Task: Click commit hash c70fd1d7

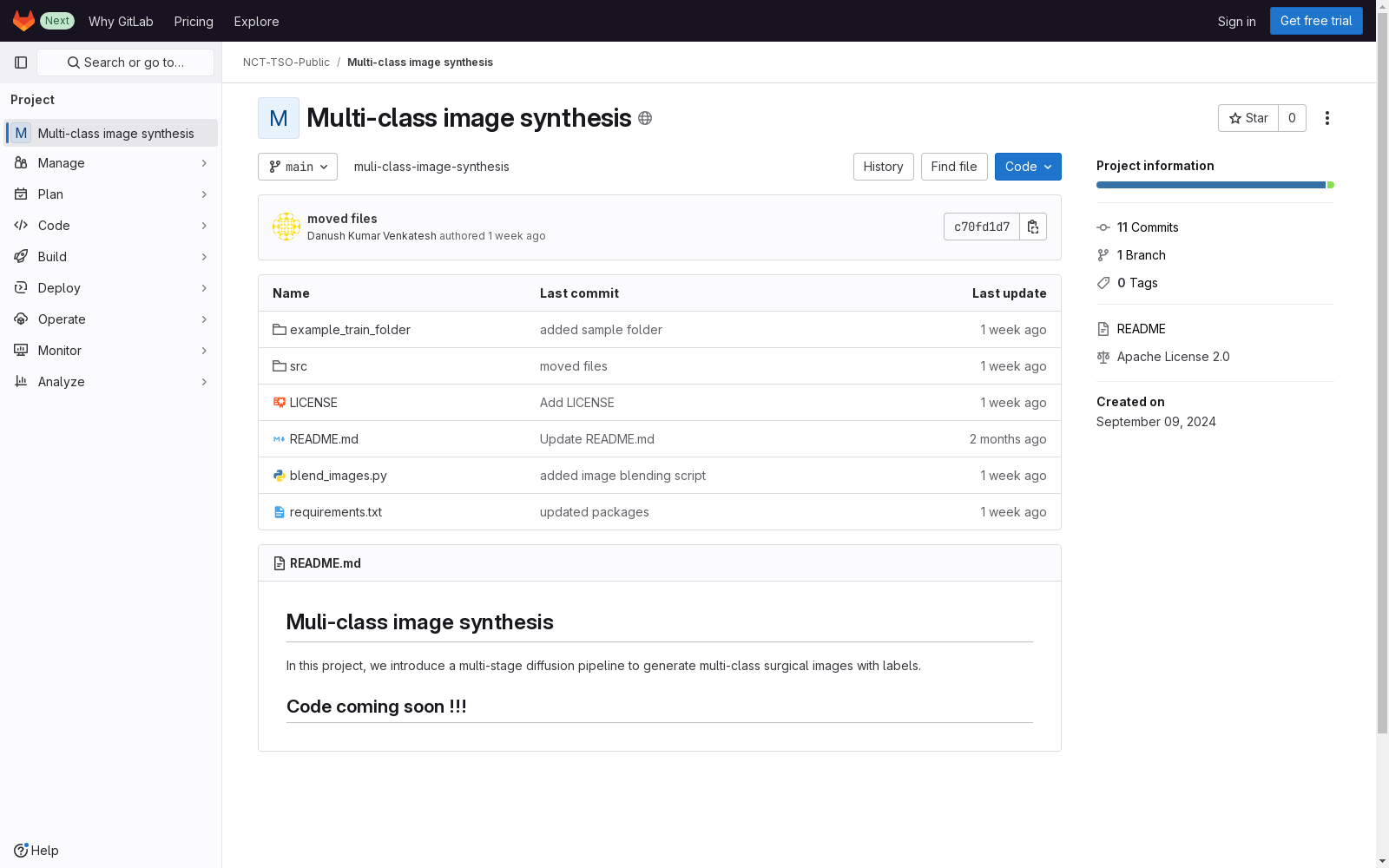Action: (982, 227)
